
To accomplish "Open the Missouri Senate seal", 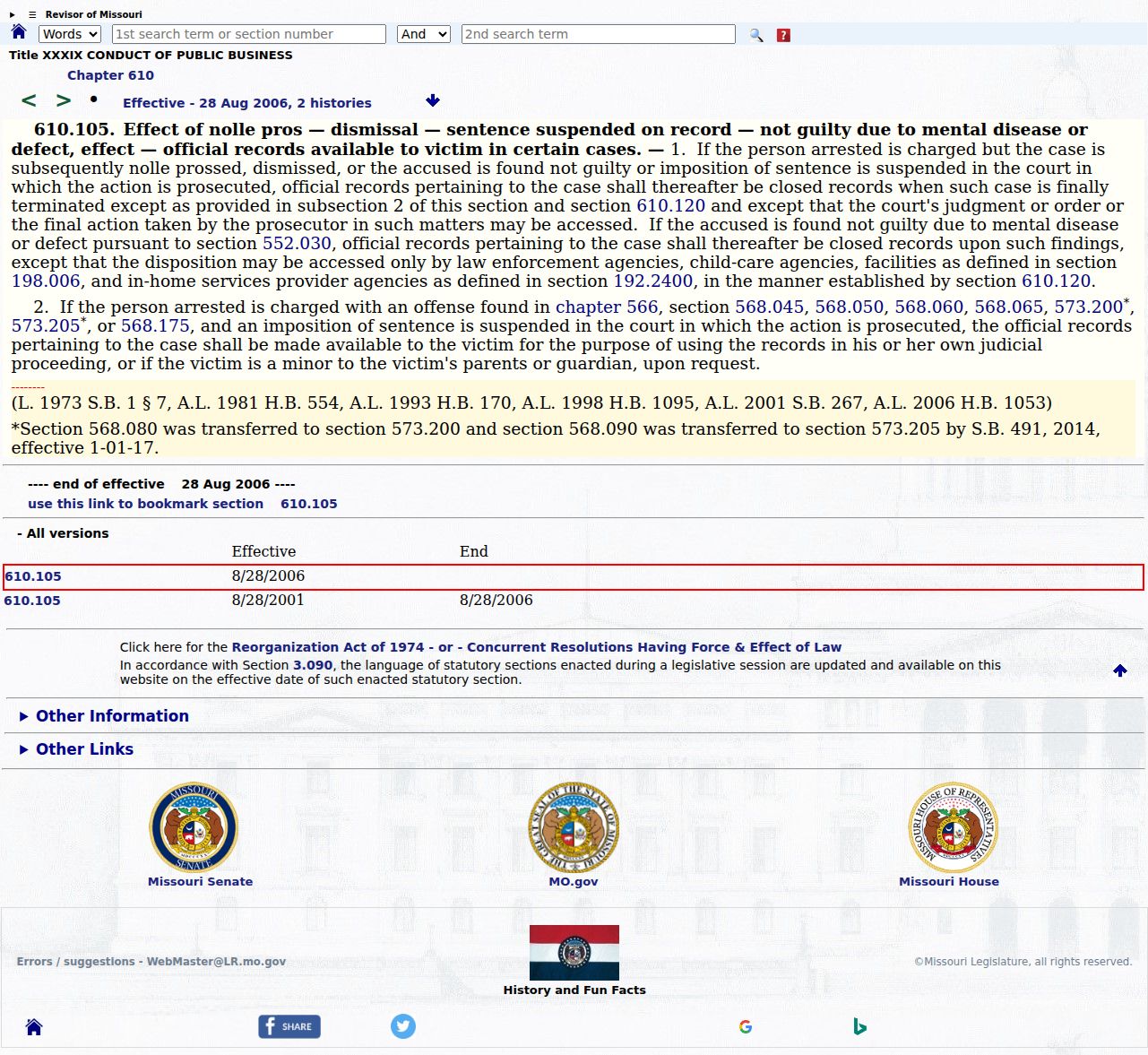I will coord(194,826).
